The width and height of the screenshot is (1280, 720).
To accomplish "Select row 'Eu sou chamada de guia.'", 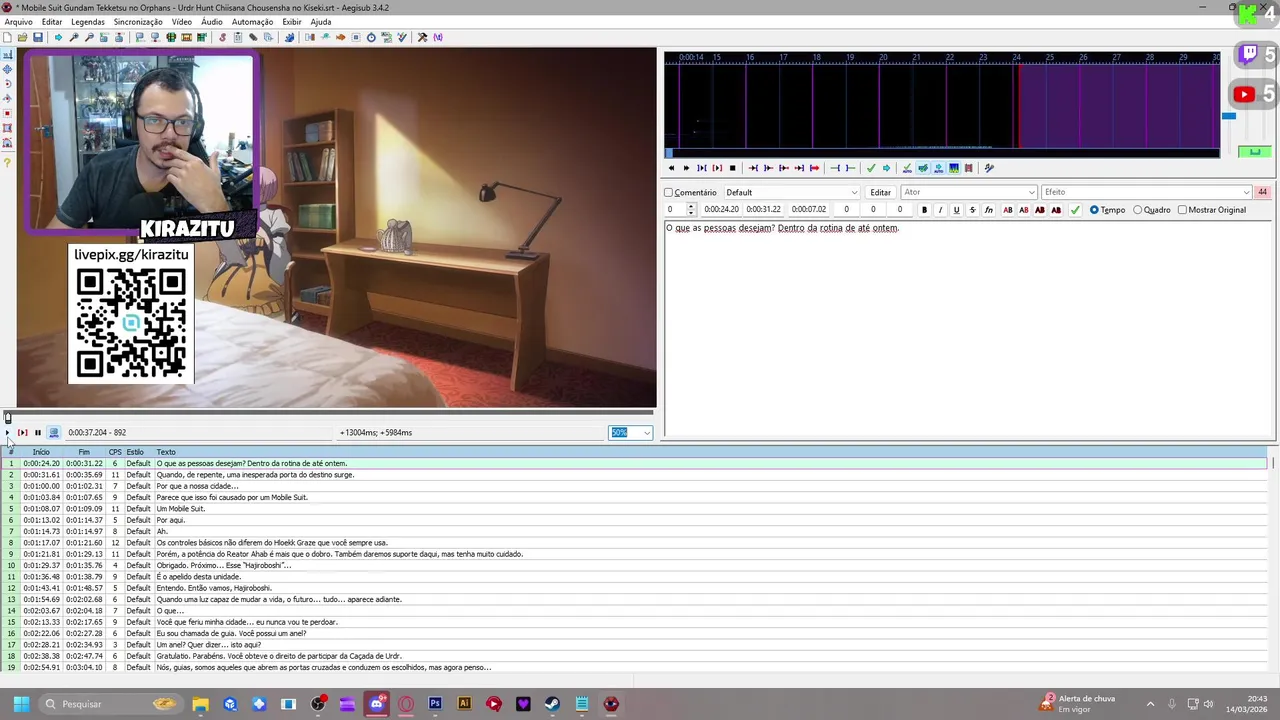I will (636, 633).
